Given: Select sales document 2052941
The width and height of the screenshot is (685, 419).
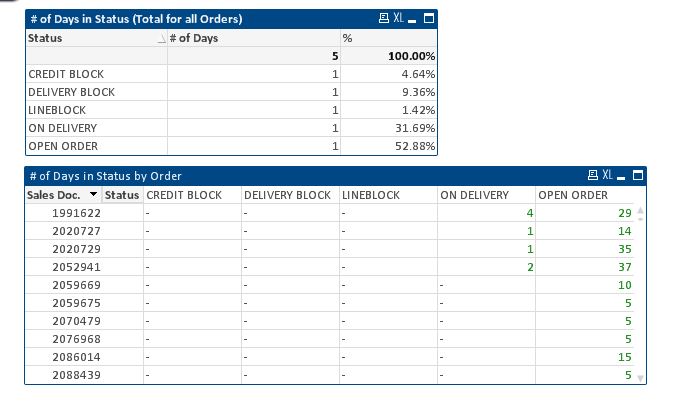Looking at the screenshot, I should [77, 267].
